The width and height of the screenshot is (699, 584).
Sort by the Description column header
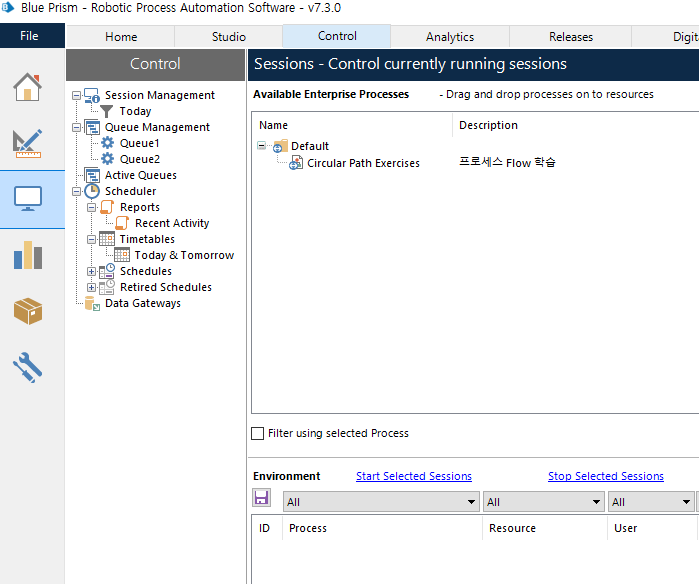(x=575, y=125)
